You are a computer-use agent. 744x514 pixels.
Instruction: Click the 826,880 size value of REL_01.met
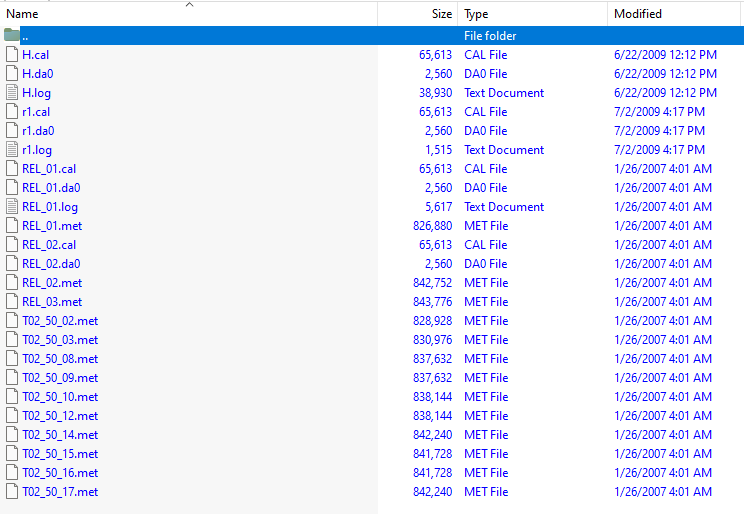[431, 225]
